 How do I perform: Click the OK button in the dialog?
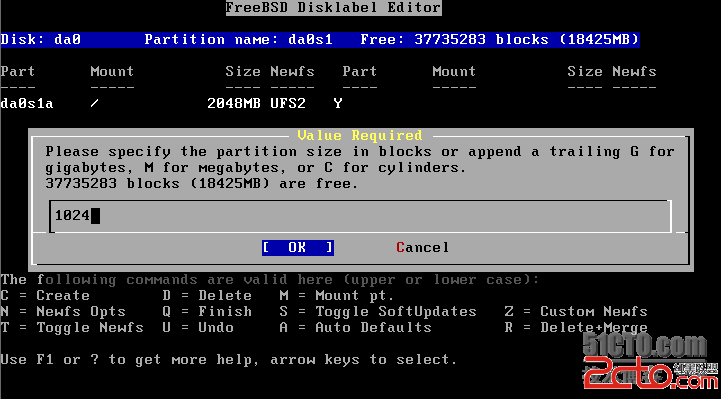point(298,247)
